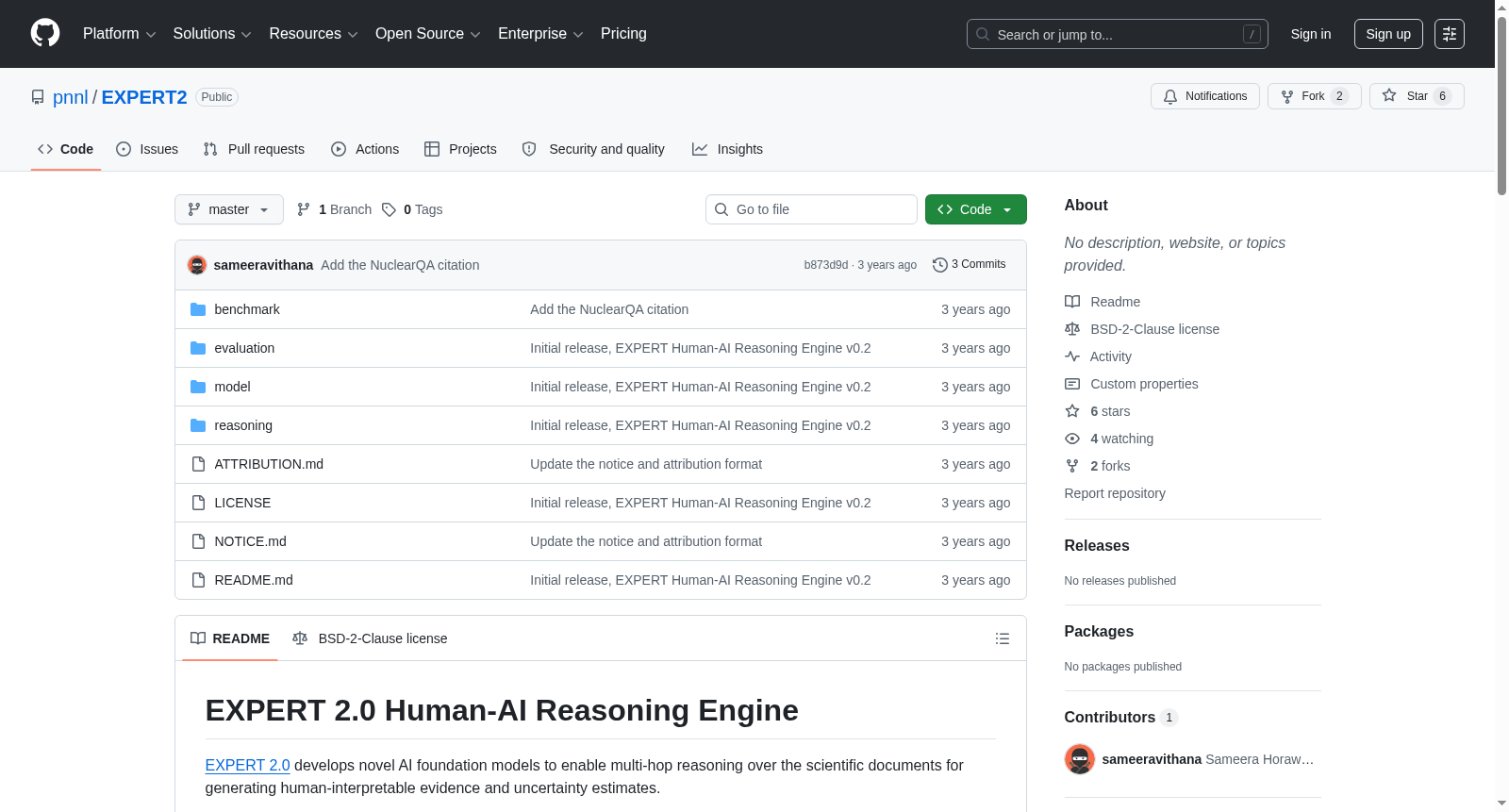The height and width of the screenshot is (812, 1509).
Task: Click the book icon beside Readme in About
Action: point(1072,302)
